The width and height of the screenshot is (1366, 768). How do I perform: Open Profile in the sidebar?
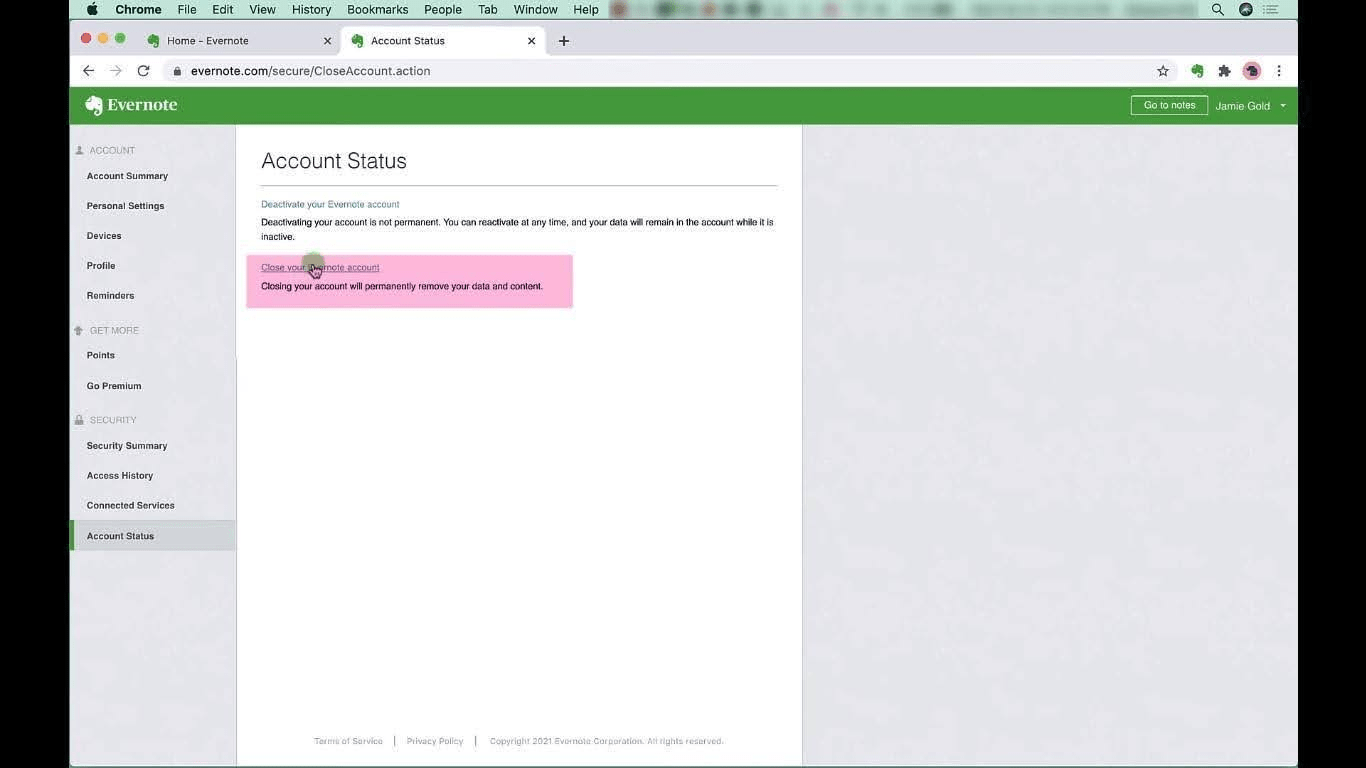pos(101,266)
